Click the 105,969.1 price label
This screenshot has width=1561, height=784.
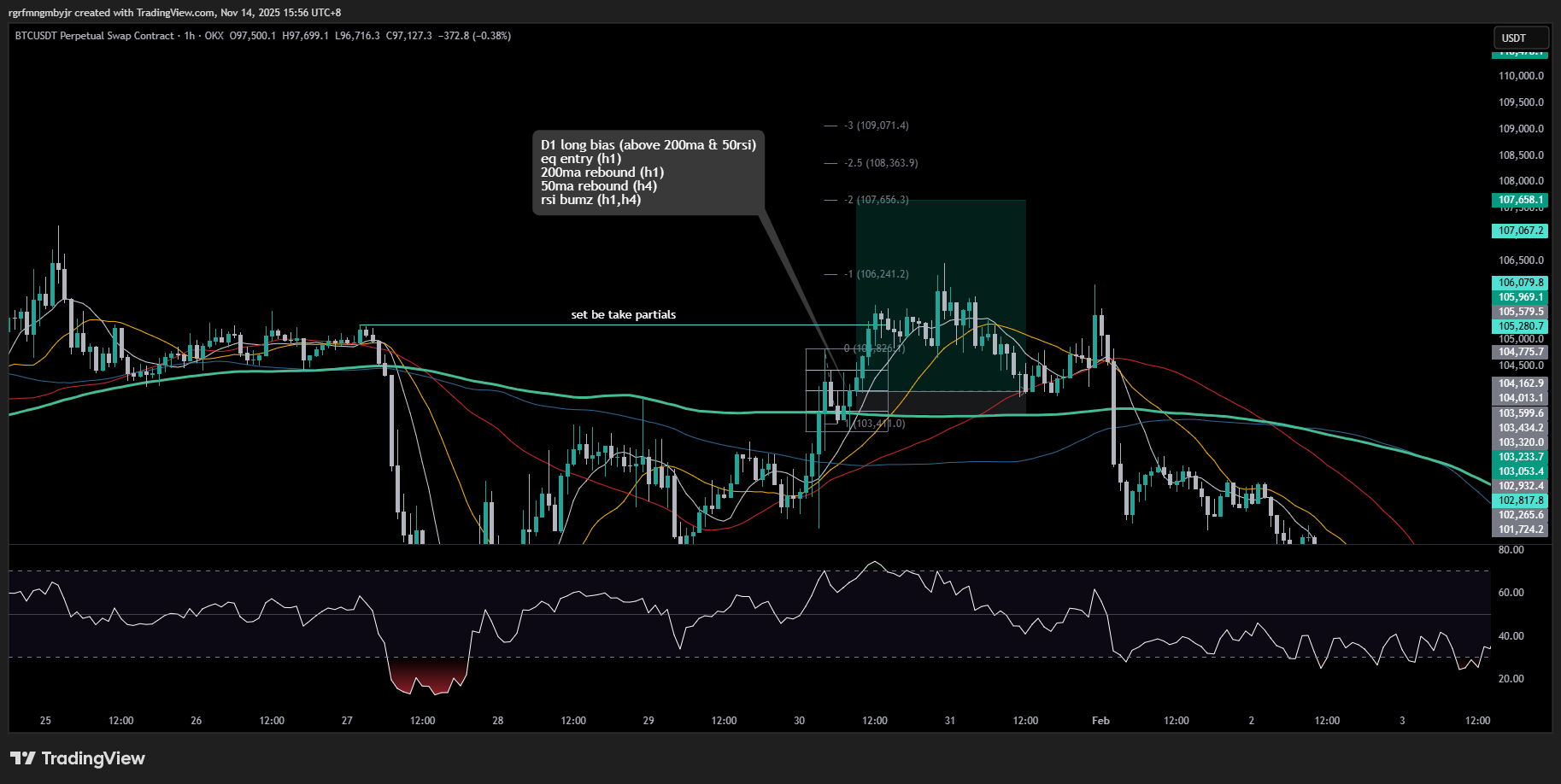(x=1520, y=297)
